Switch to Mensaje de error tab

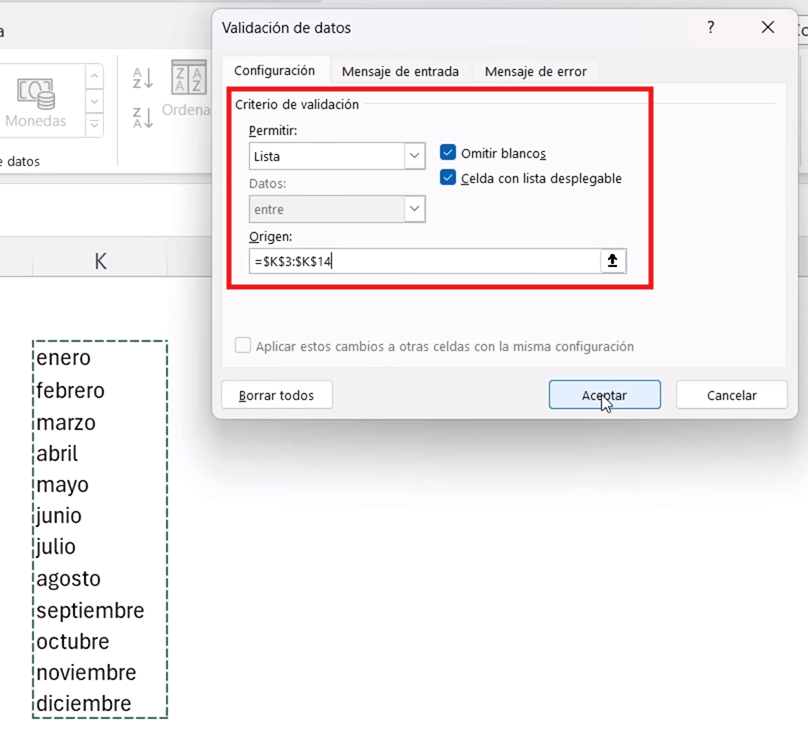click(535, 71)
